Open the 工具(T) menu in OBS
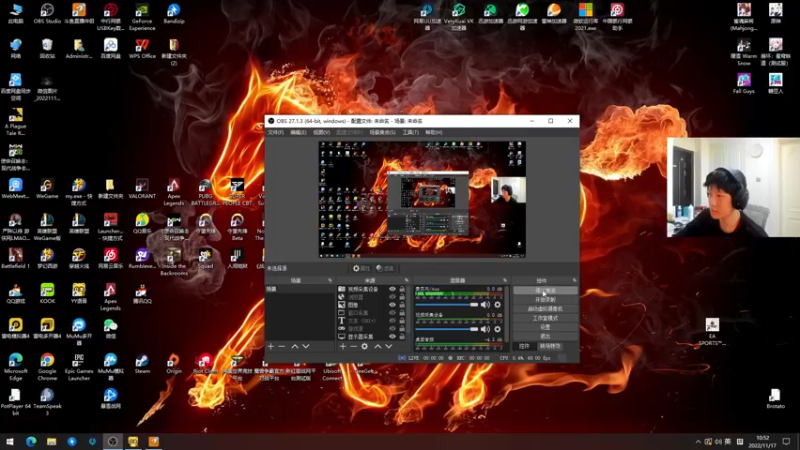Screen dimensions: 800x450 click(x=411, y=133)
